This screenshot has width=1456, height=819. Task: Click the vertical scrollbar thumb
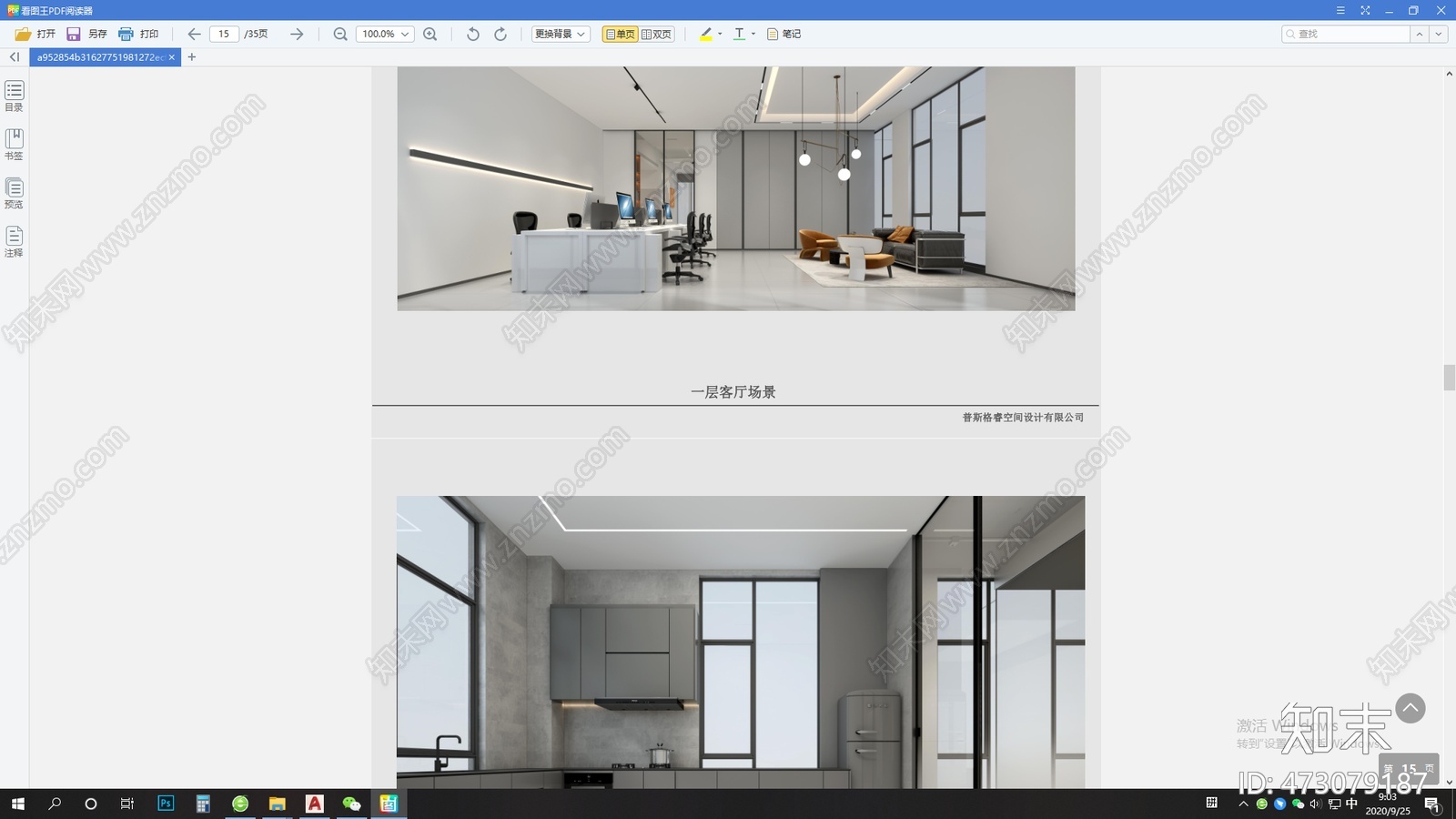click(x=1449, y=378)
